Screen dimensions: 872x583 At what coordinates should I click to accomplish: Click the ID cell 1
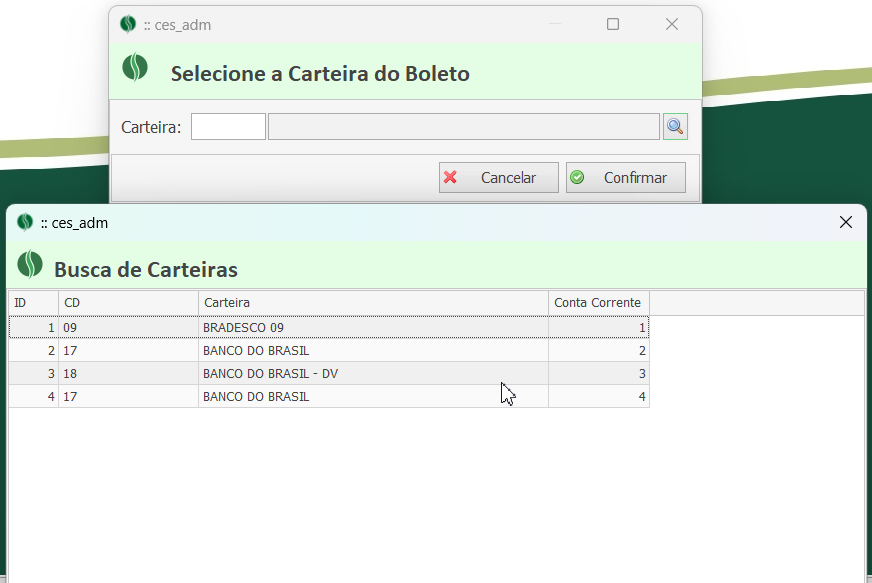pyautogui.click(x=33, y=327)
